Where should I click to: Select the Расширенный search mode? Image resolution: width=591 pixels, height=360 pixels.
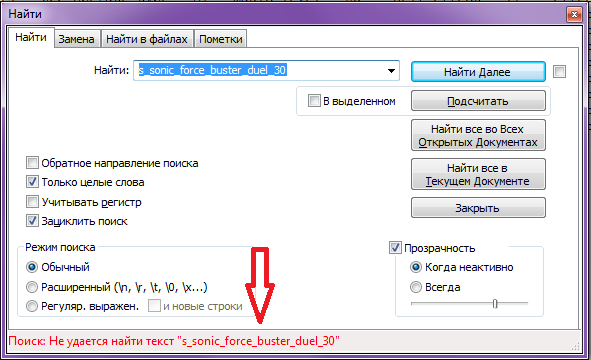pyautogui.click(x=32, y=287)
